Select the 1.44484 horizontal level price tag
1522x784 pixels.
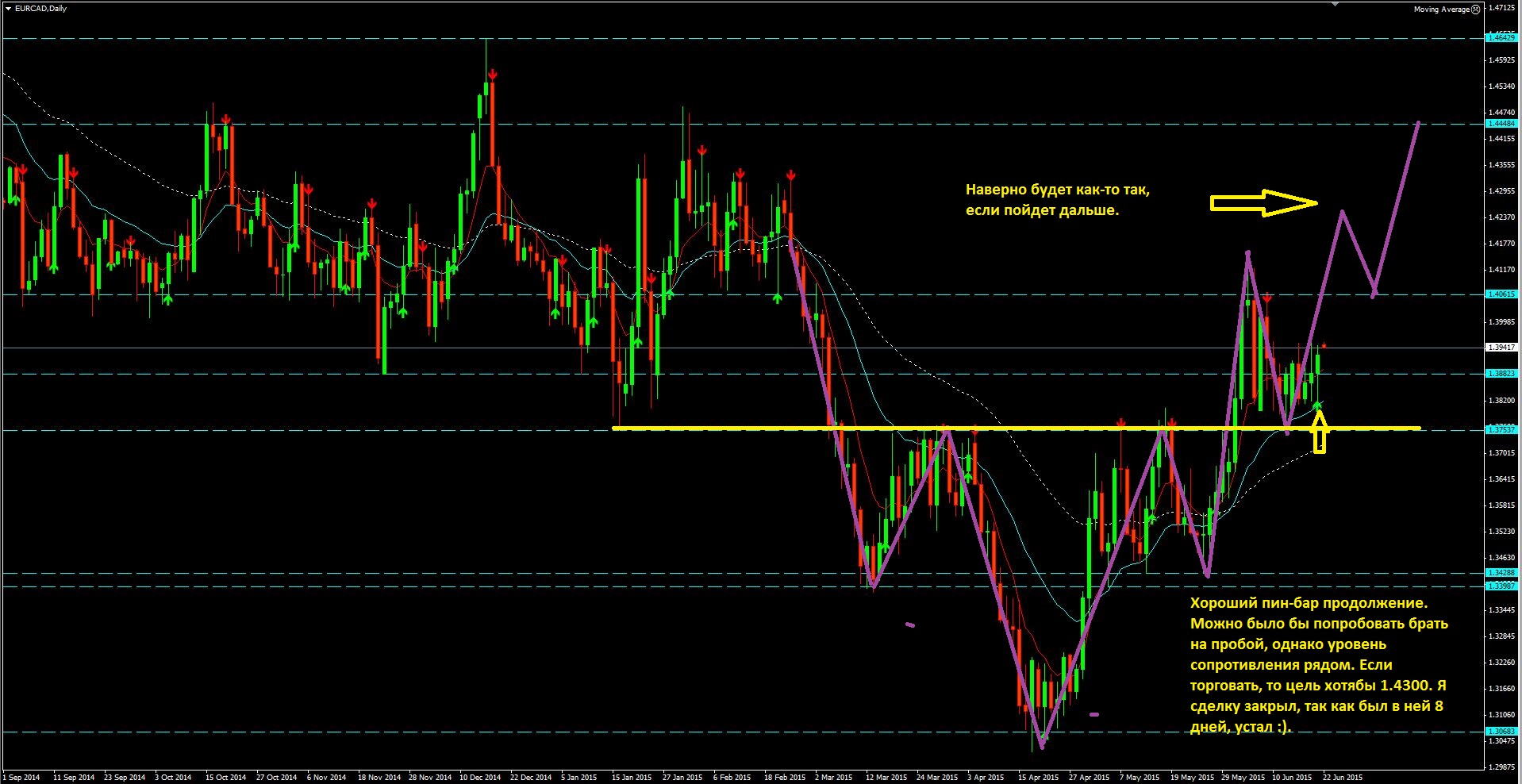(x=1501, y=123)
